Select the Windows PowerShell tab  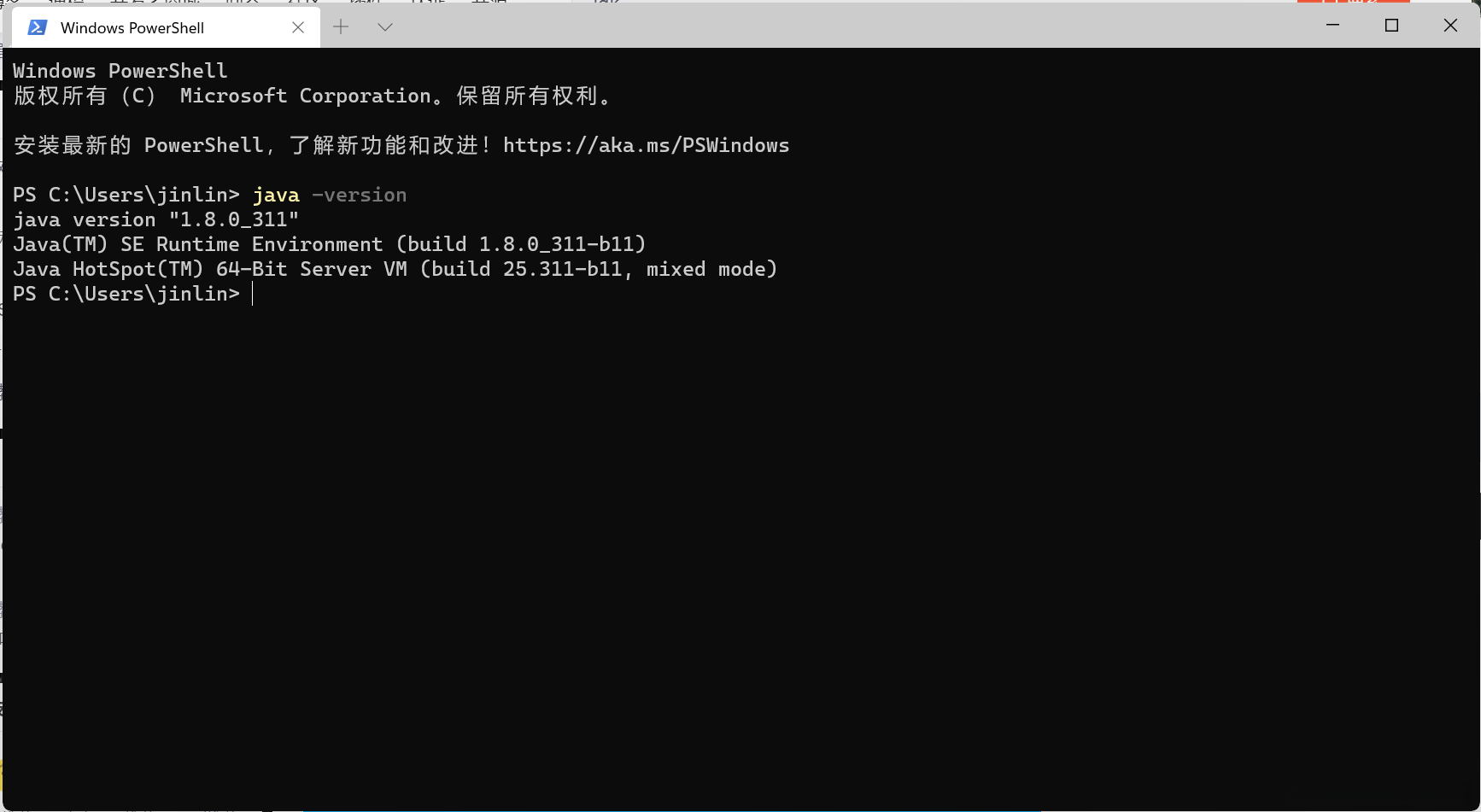point(132,28)
